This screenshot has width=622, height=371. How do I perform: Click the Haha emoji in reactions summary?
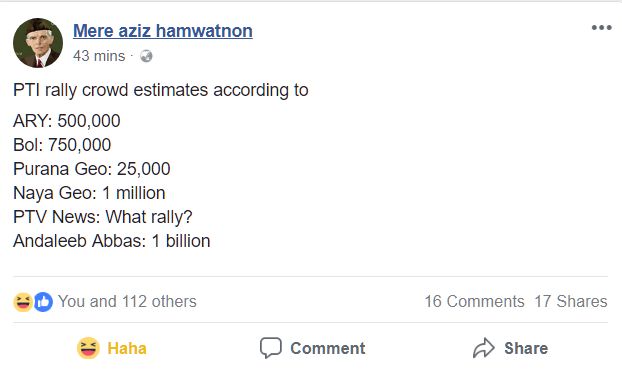coord(23,302)
